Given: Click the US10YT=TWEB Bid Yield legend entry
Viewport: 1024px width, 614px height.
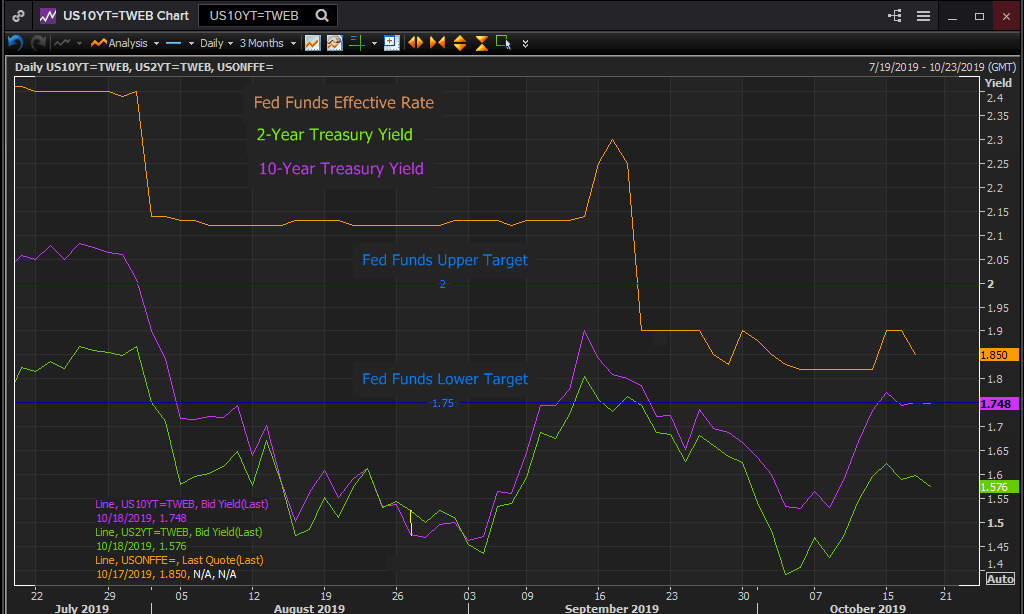Looking at the screenshot, I should 182,504.
